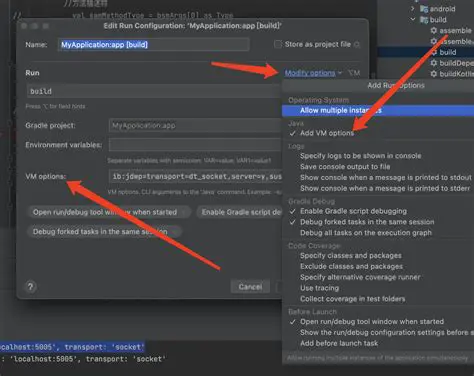This screenshot has width=474, height=376.
Task: Click the highlighted 'localhost:5005' console line
Action: click(72, 347)
